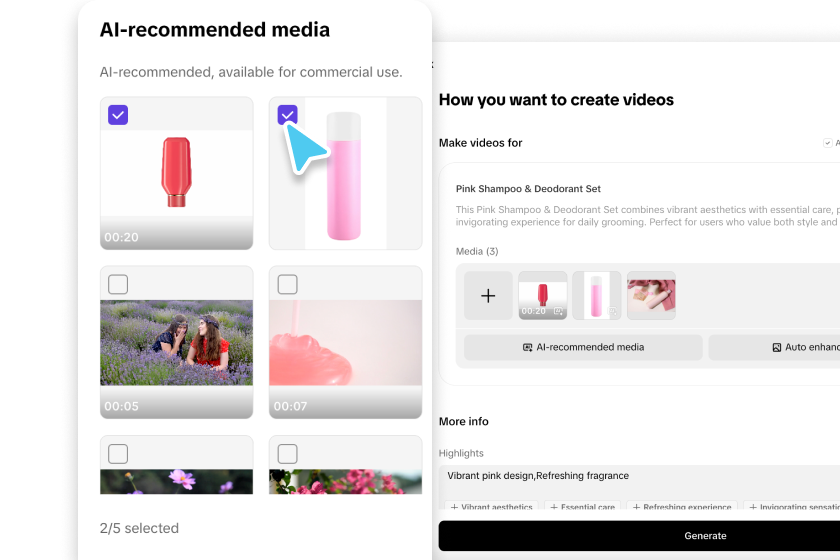Edit the Pink Shampoo & Deodorant Set title

click(528, 189)
